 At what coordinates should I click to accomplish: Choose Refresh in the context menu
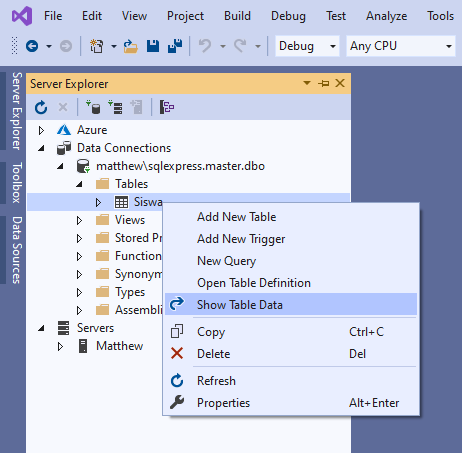click(291, 381)
